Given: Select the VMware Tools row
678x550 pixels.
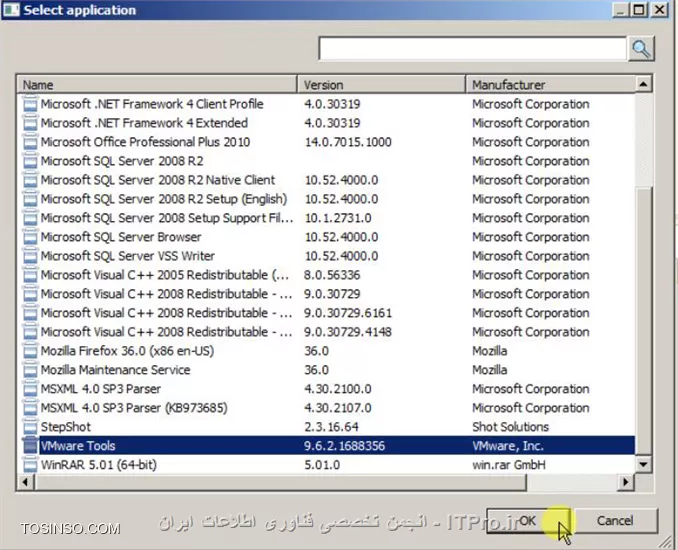Looking at the screenshot, I should tap(326, 446).
